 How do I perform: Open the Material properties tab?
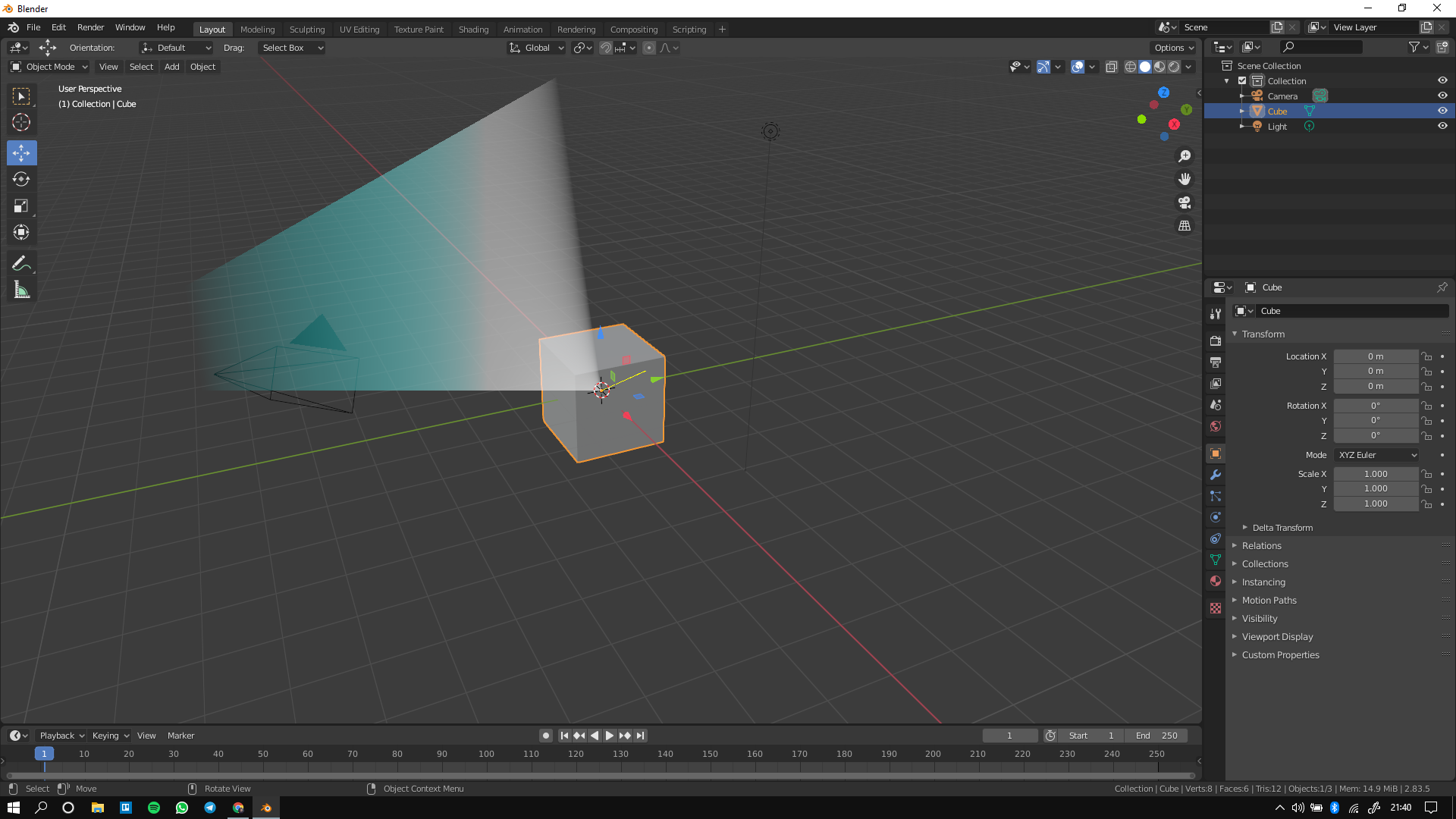(1216, 581)
